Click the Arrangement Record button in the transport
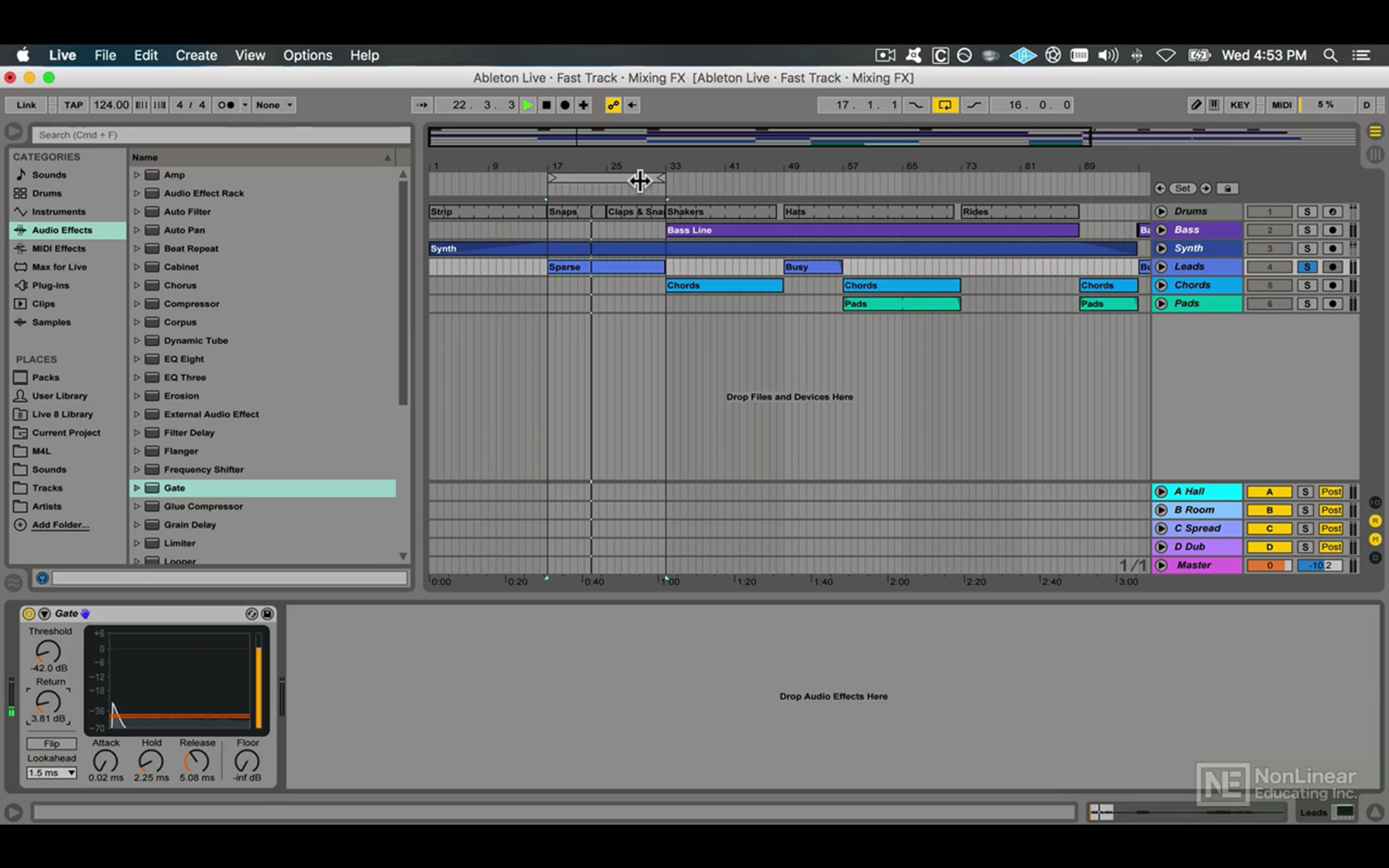This screenshot has width=1389, height=868. coord(565,105)
